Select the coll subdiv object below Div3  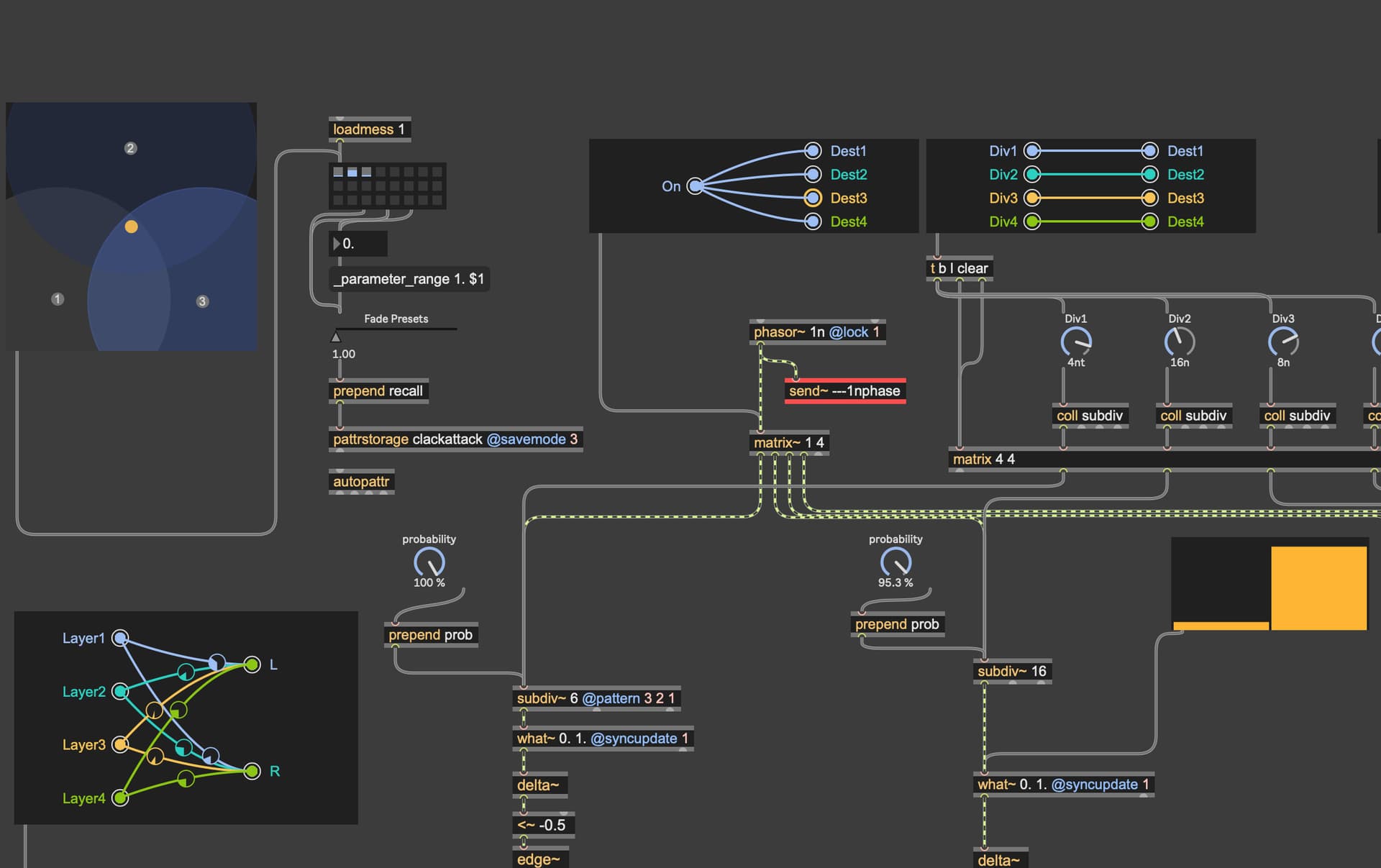pyautogui.click(x=1297, y=416)
